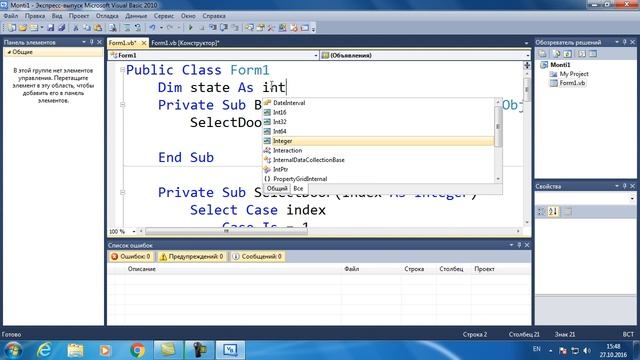640x360 pixels.
Task: Click the Windows Start button
Action: point(13,350)
